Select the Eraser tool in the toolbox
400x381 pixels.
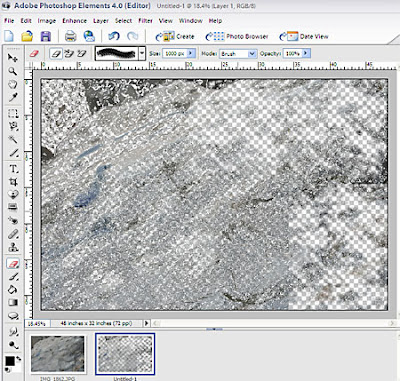tap(13, 264)
